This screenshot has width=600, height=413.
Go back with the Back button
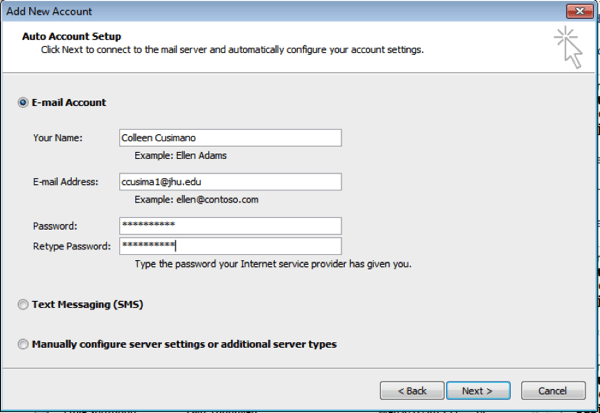[x=412, y=391]
